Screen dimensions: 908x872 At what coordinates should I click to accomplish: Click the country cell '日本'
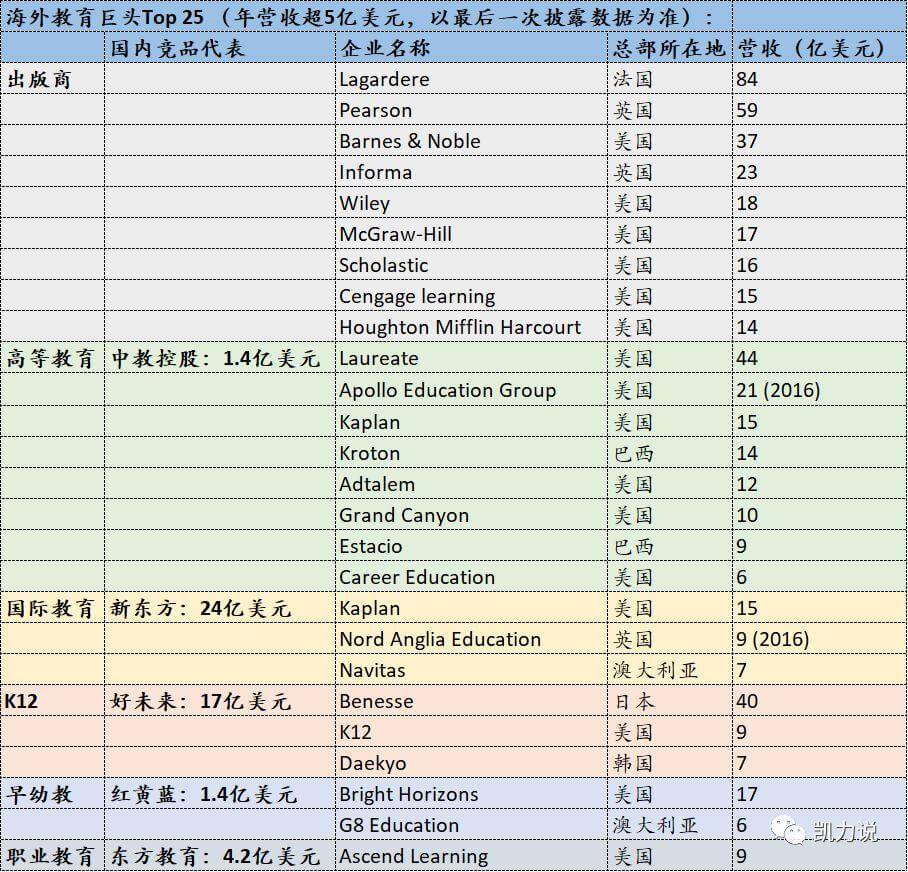point(670,701)
